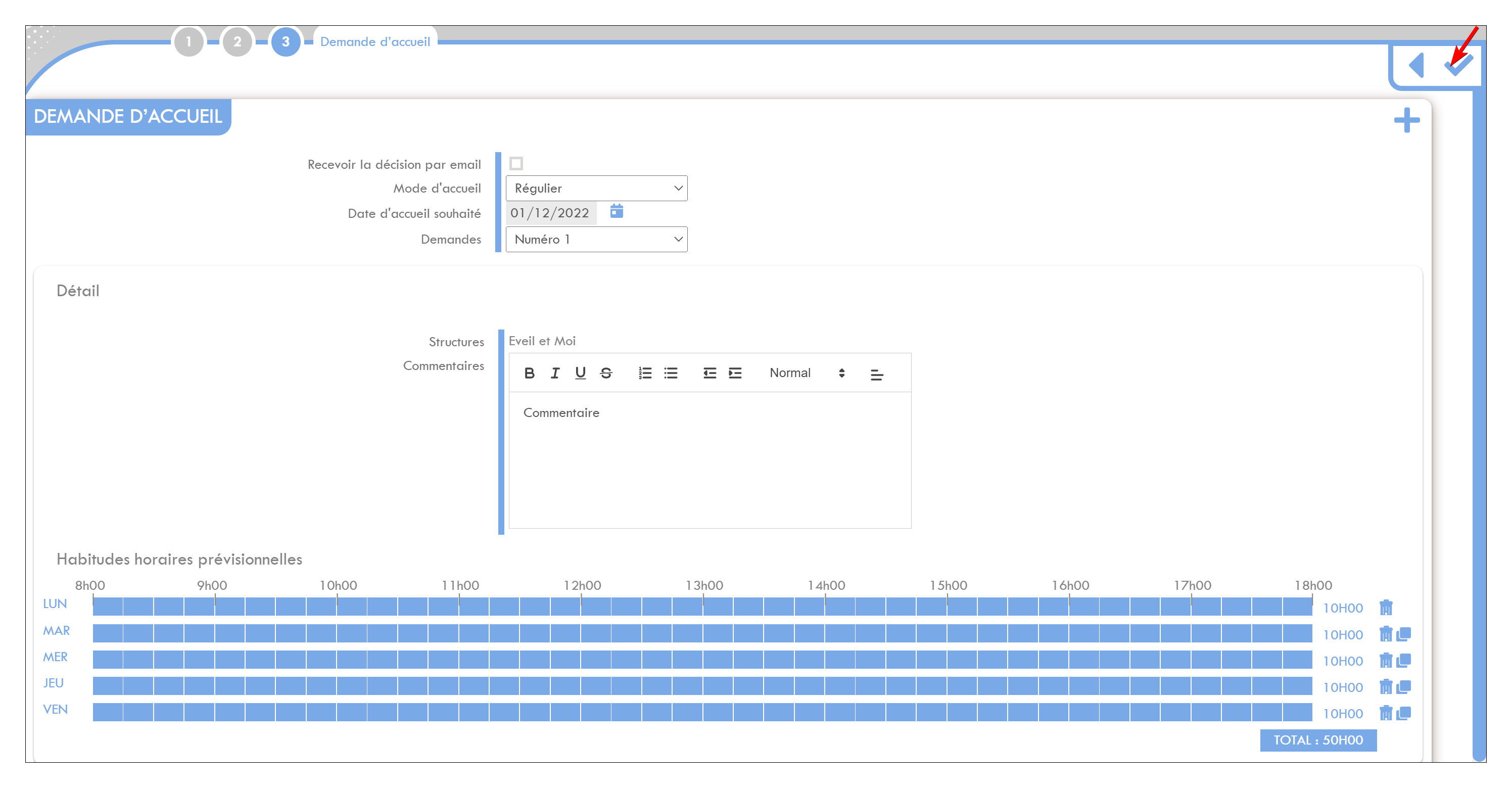The width and height of the screenshot is (1512, 788).
Task: Click the JEU timeline bar
Action: 702,686
